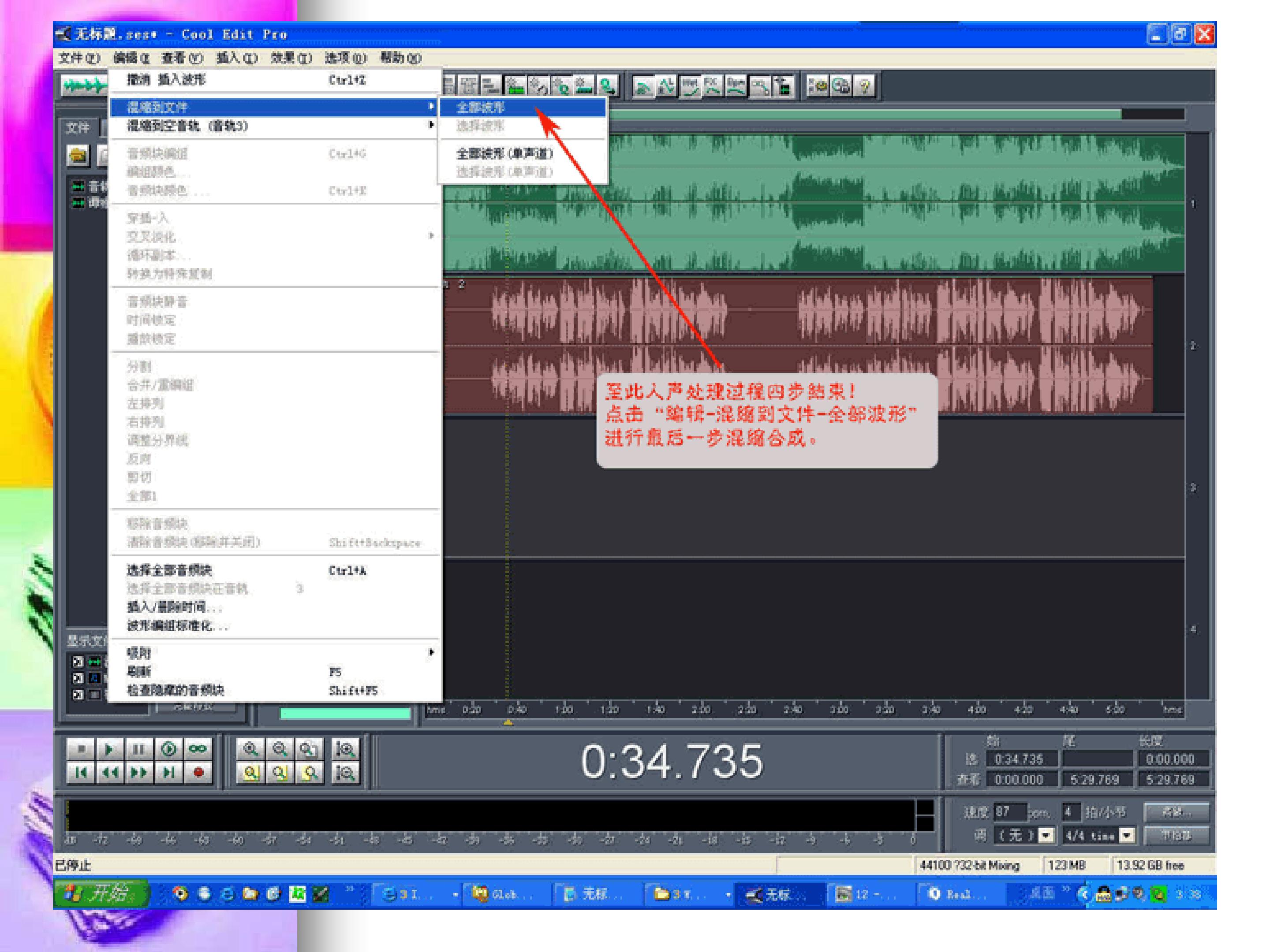This screenshot has width=1270, height=952.
Task: Open the '3 W...' folder group dropdown arrow
Action: 728,895
